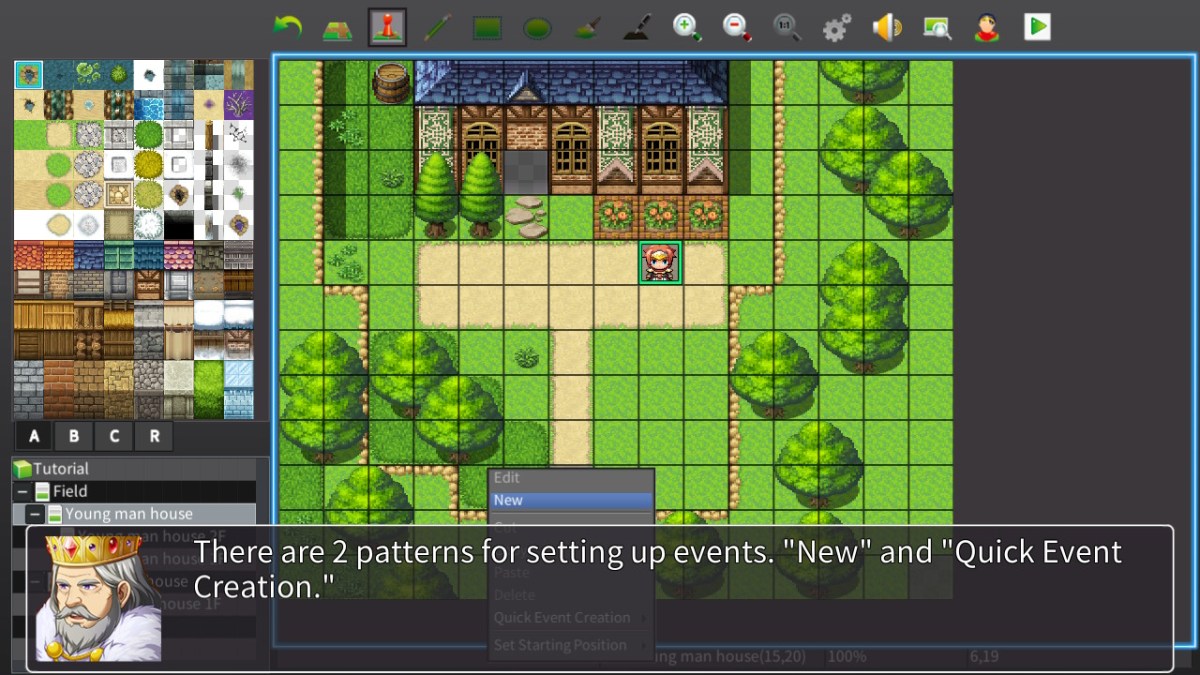Screen dimensions: 1200x675
Task: Switch to Map editing mode
Action: (x=337, y=28)
